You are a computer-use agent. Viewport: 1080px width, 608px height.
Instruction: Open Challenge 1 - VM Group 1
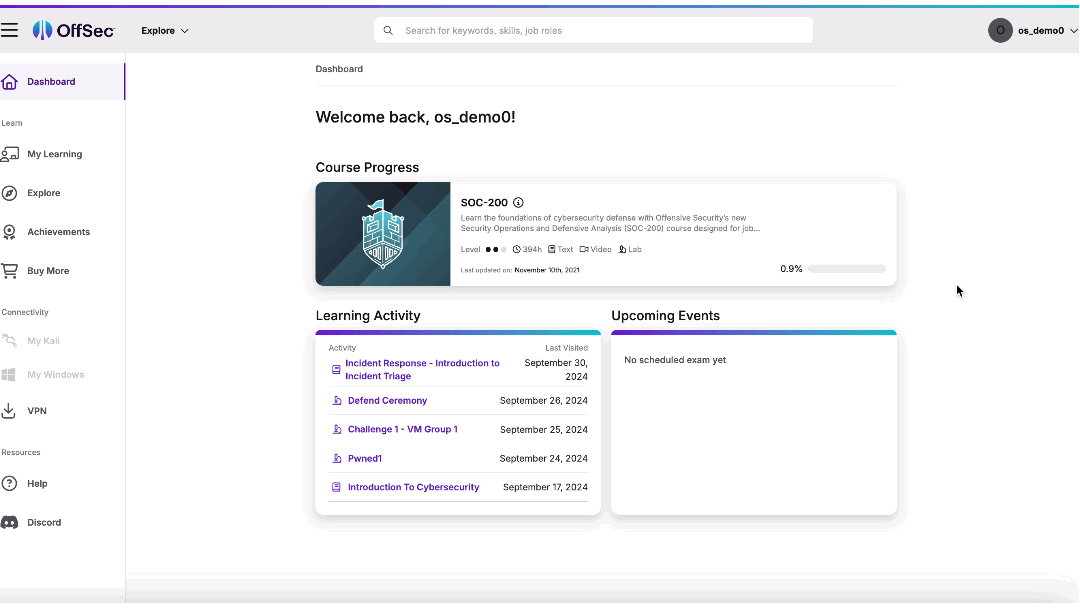(x=403, y=429)
